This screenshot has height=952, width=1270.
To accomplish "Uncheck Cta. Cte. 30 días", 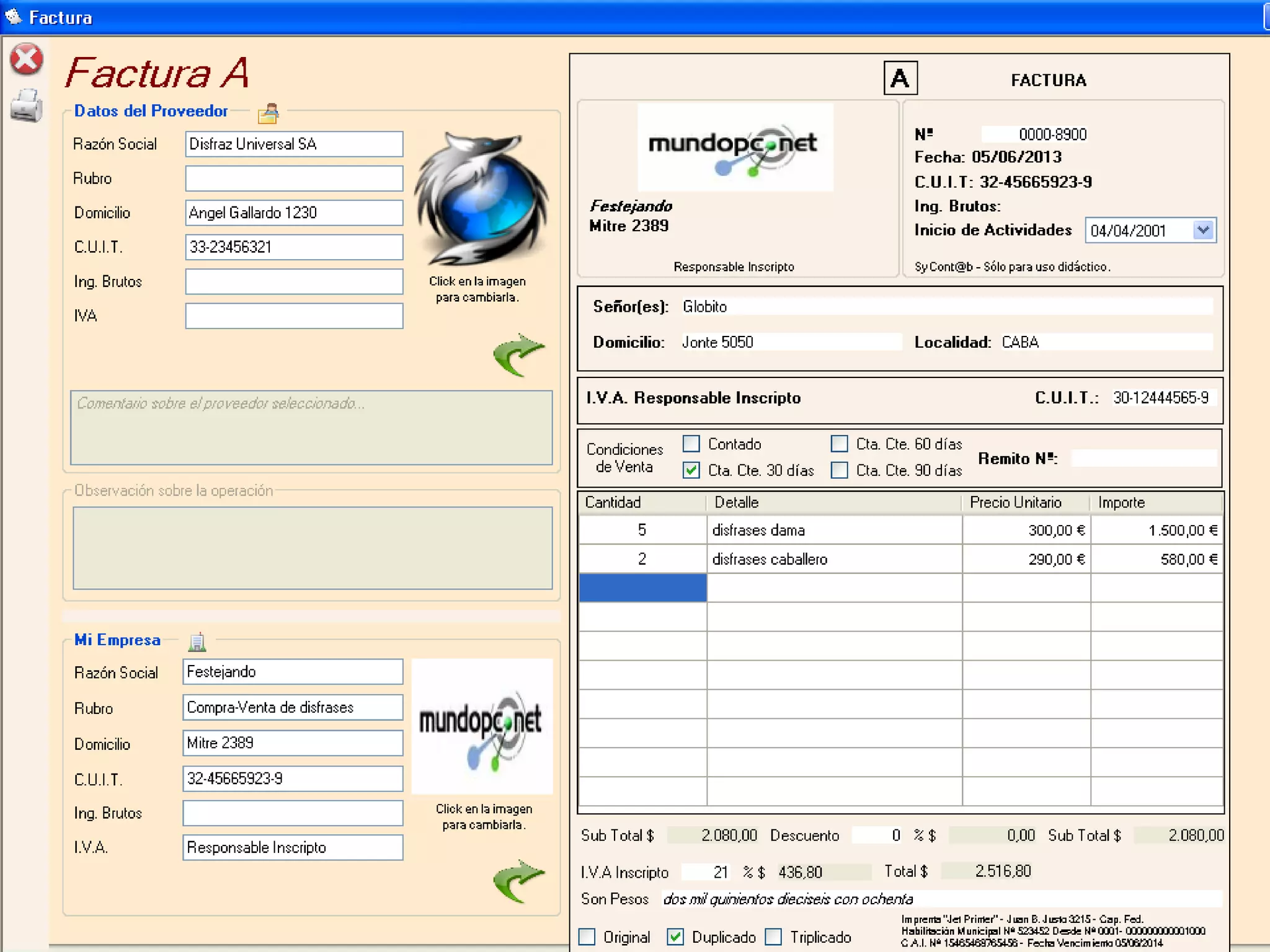I will 691,470.
